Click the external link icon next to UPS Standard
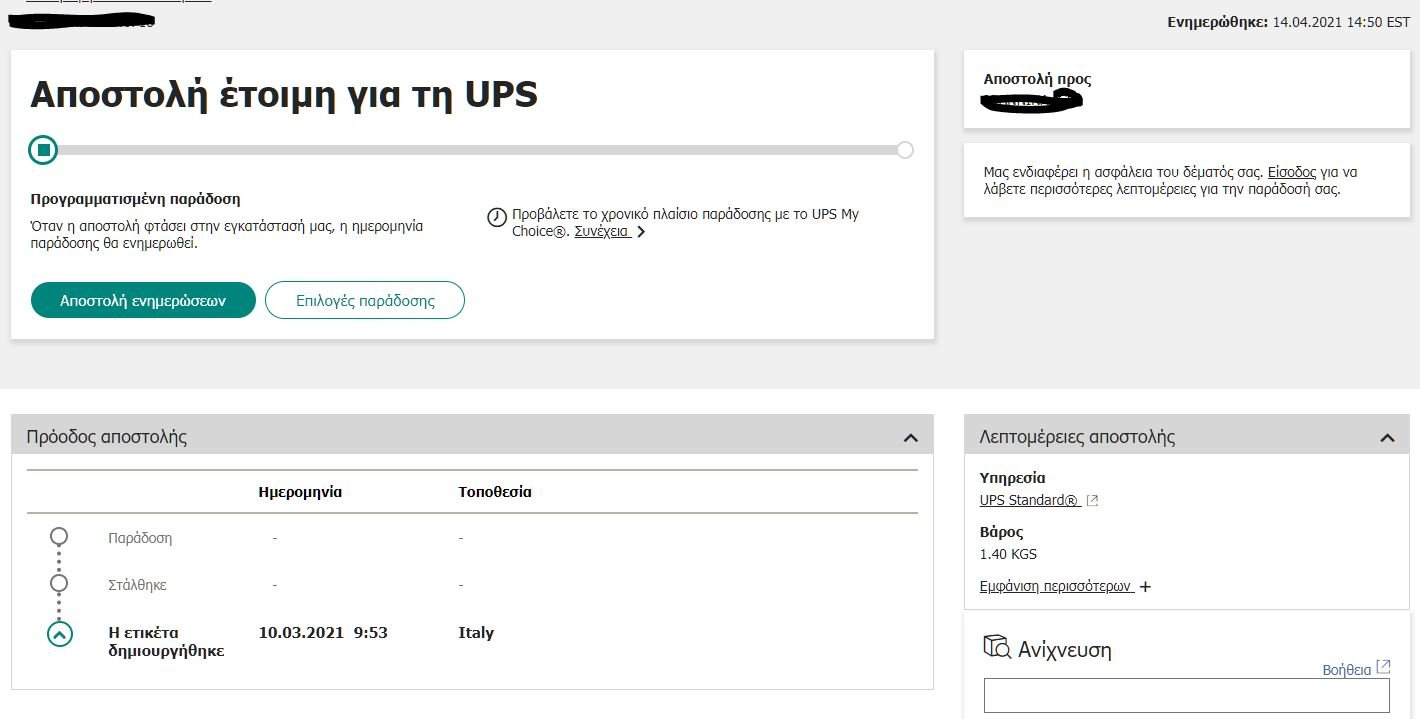The height and width of the screenshot is (719, 1420). [x=1092, y=500]
